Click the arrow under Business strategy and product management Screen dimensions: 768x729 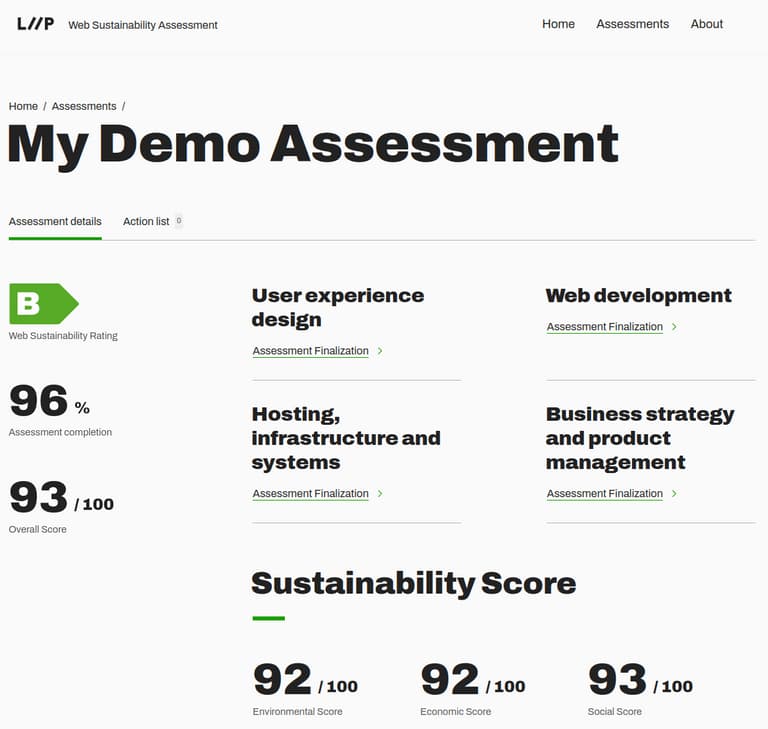[x=675, y=494]
